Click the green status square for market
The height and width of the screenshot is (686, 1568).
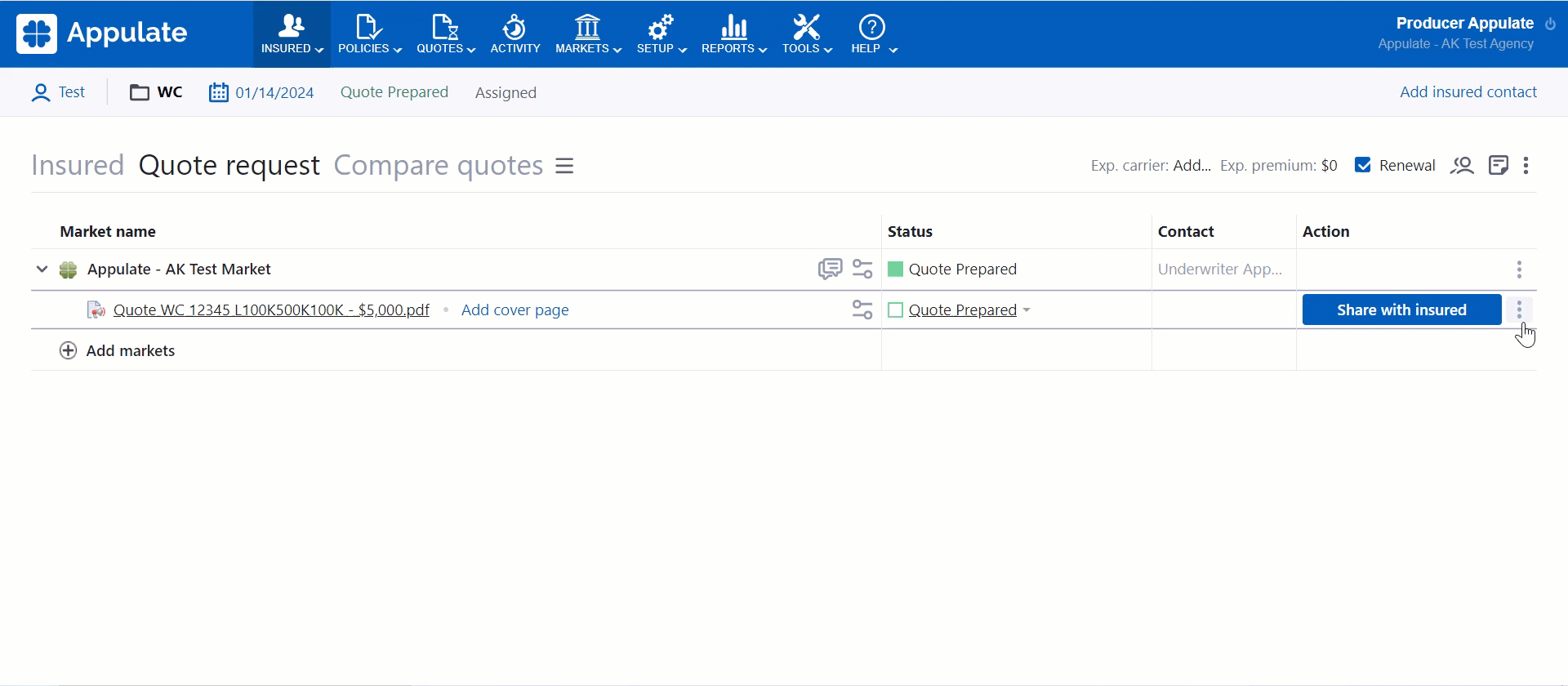(x=895, y=269)
